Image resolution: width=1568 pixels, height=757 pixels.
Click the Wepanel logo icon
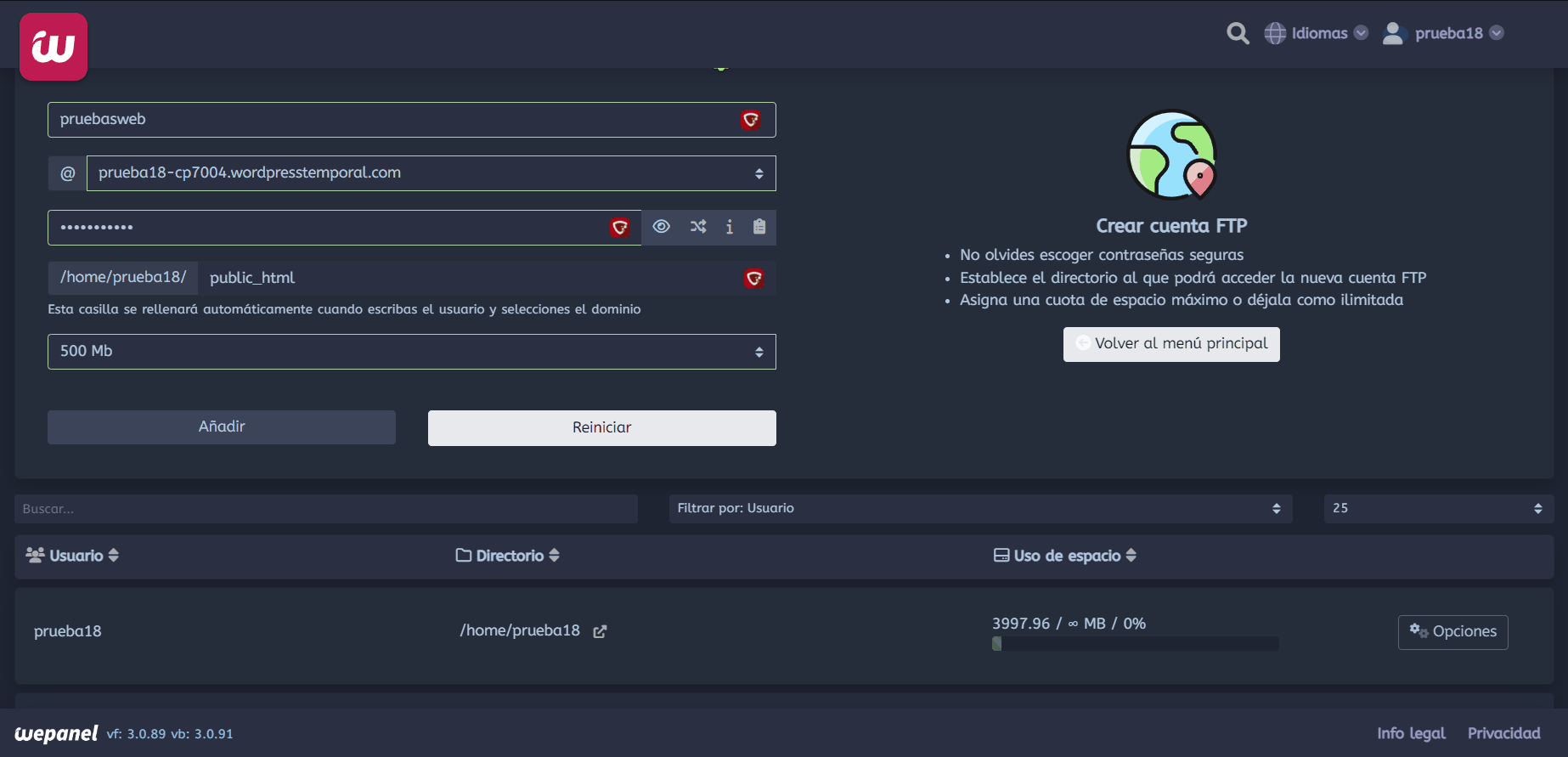(54, 47)
